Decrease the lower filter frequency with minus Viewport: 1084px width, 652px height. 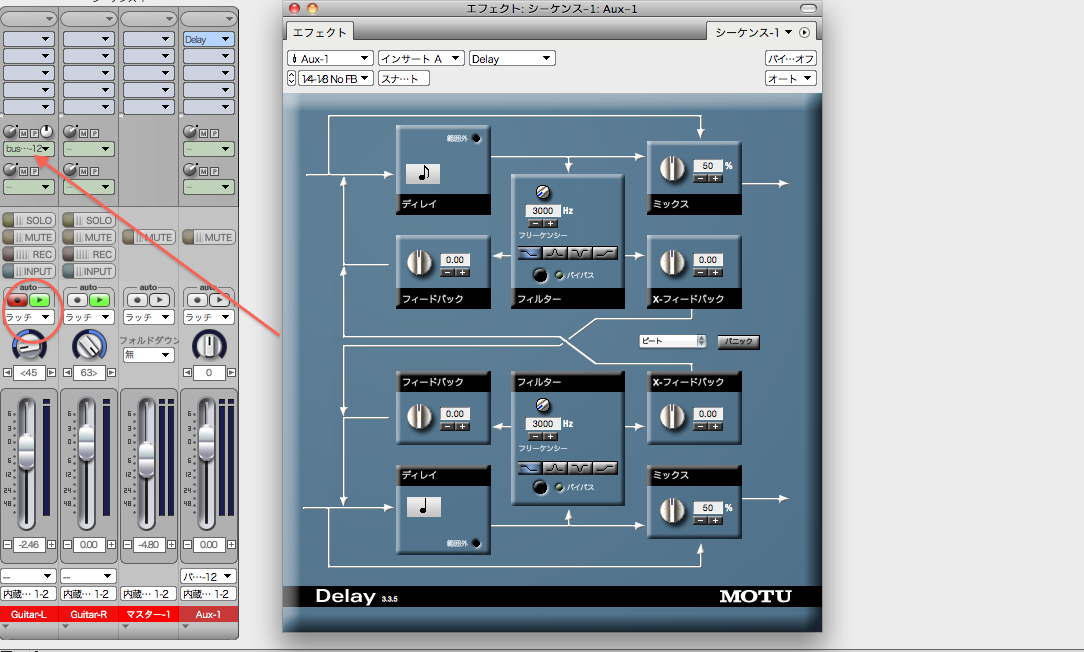535,436
